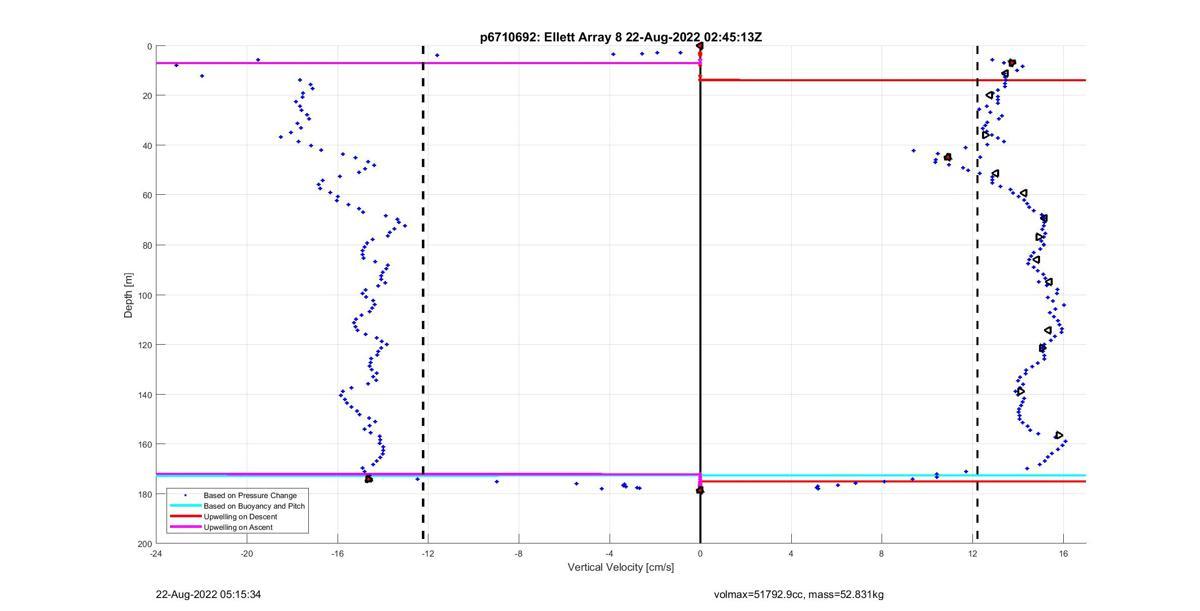The image size is (1200, 611).
Task: Click the "volmax=51792.9cc, mass=52.831kg" footer text
Action: pyautogui.click(x=799, y=595)
